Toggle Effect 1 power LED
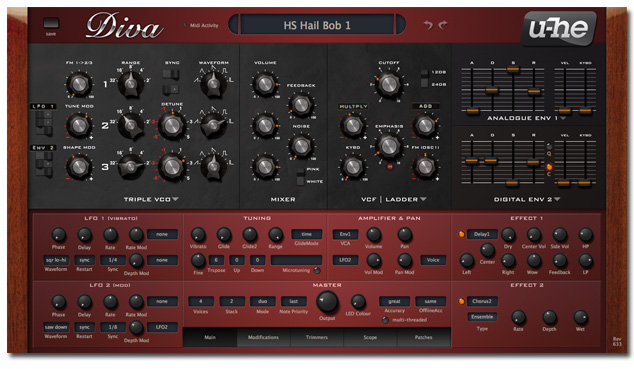634x369 pixels. pos(461,234)
